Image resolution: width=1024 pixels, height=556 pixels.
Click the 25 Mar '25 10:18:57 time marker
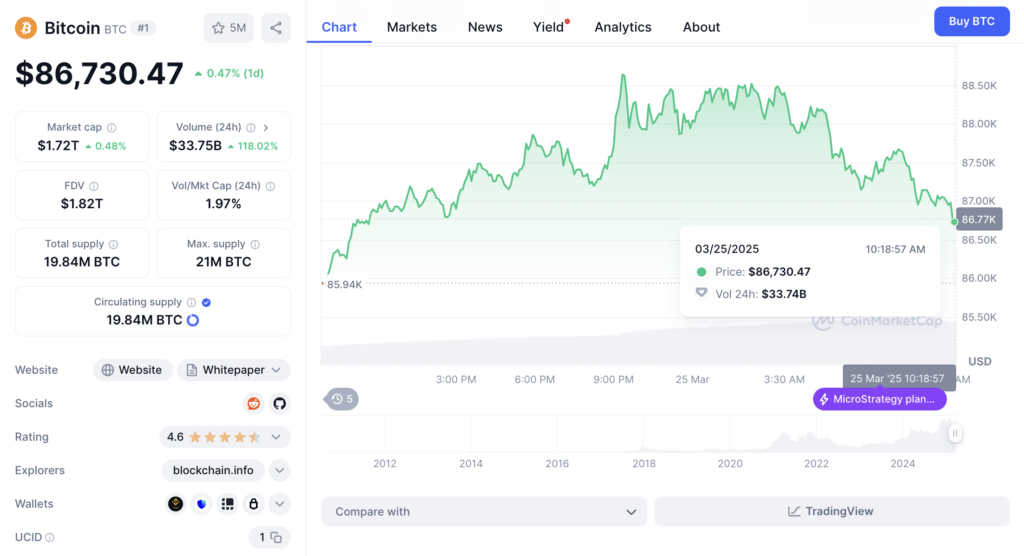tap(899, 378)
